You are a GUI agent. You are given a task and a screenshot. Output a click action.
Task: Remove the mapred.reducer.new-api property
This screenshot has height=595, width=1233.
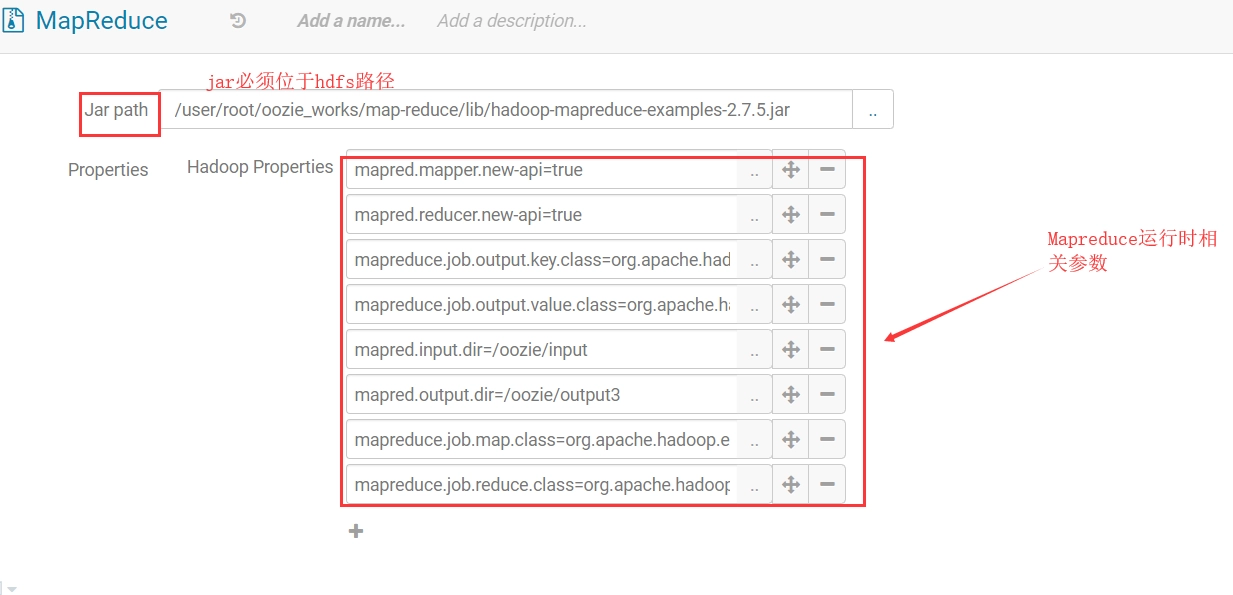pos(827,214)
